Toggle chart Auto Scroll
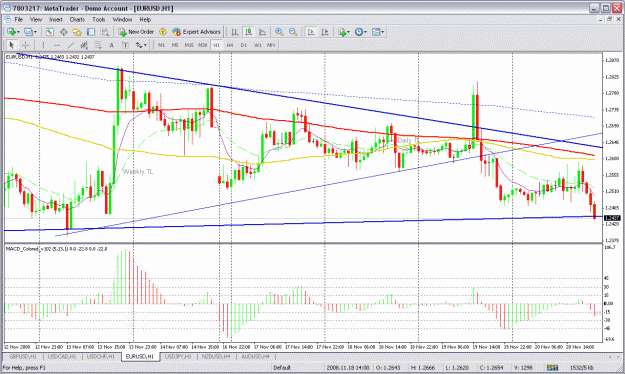 coord(311,32)
